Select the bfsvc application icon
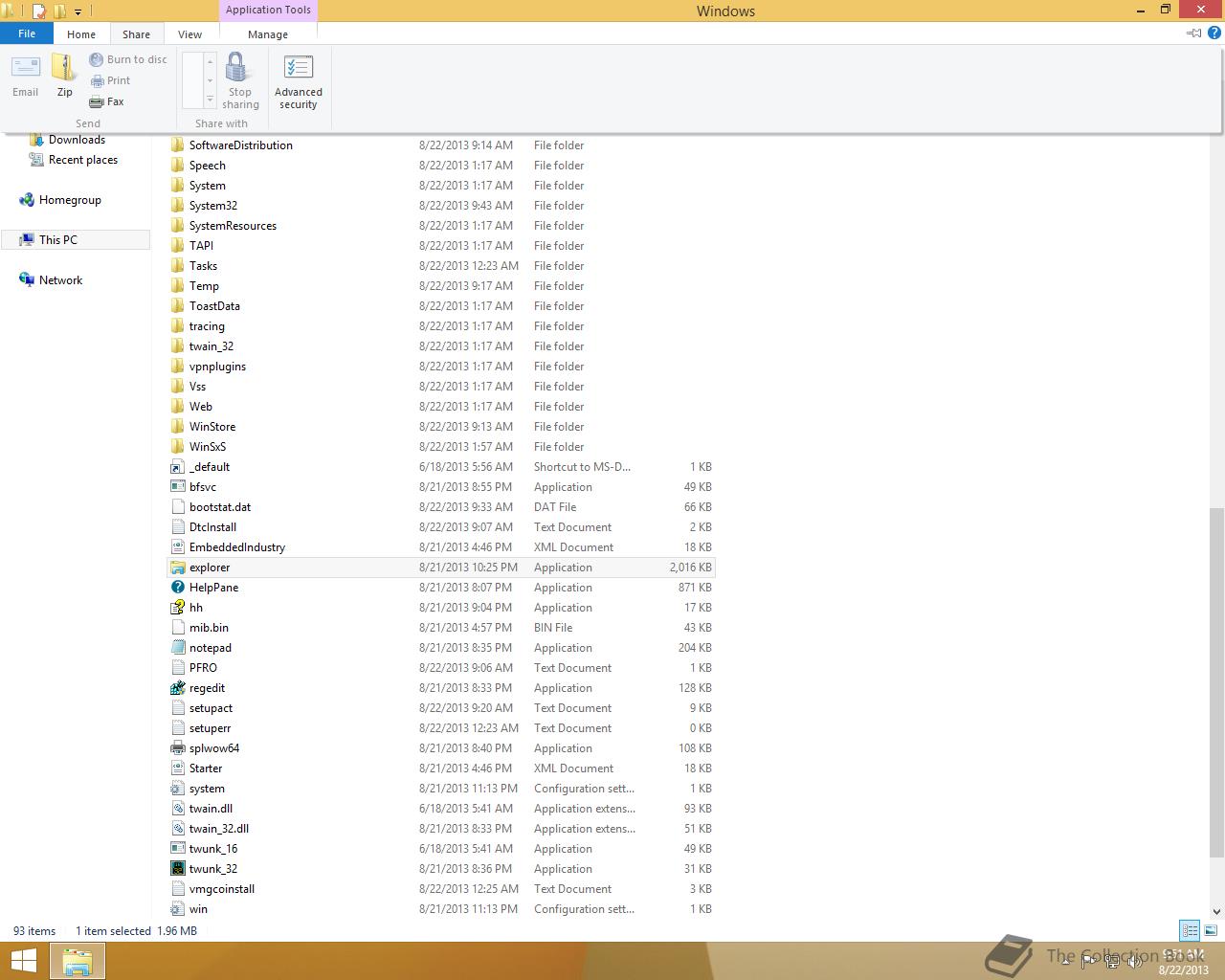The width and height of the screenshot is (1225, 980). tap(177, 487)
